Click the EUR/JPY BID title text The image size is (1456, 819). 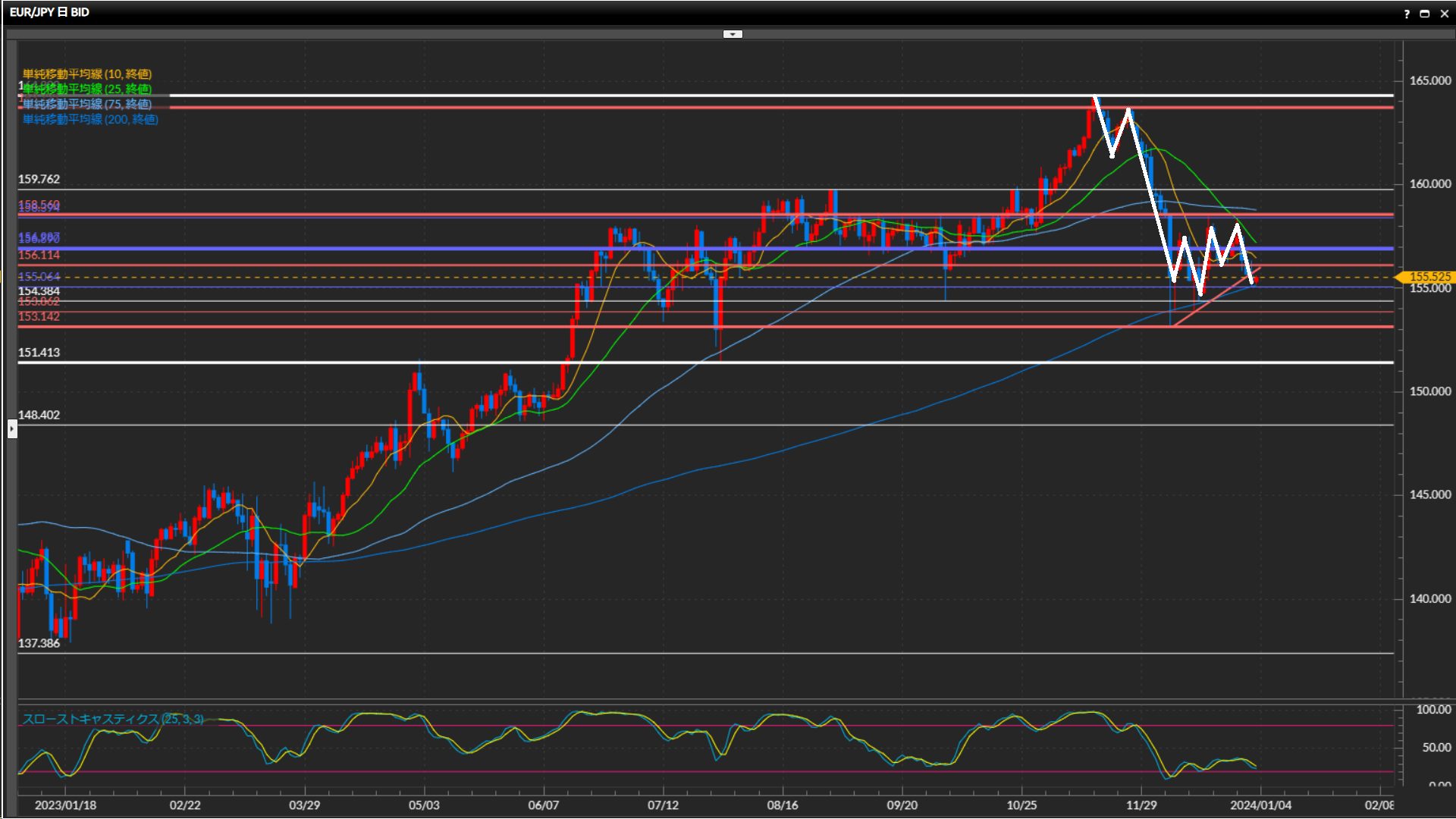[x=49, y=12]
